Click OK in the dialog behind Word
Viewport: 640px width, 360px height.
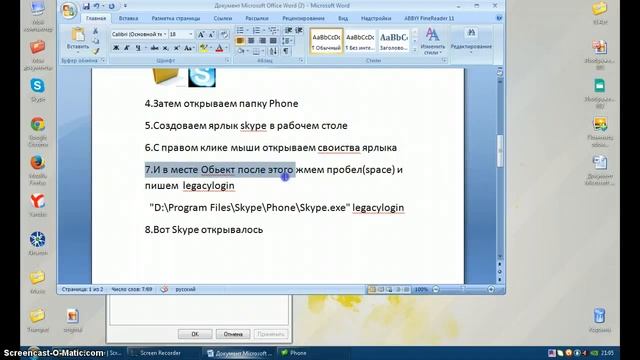[195, 334]
